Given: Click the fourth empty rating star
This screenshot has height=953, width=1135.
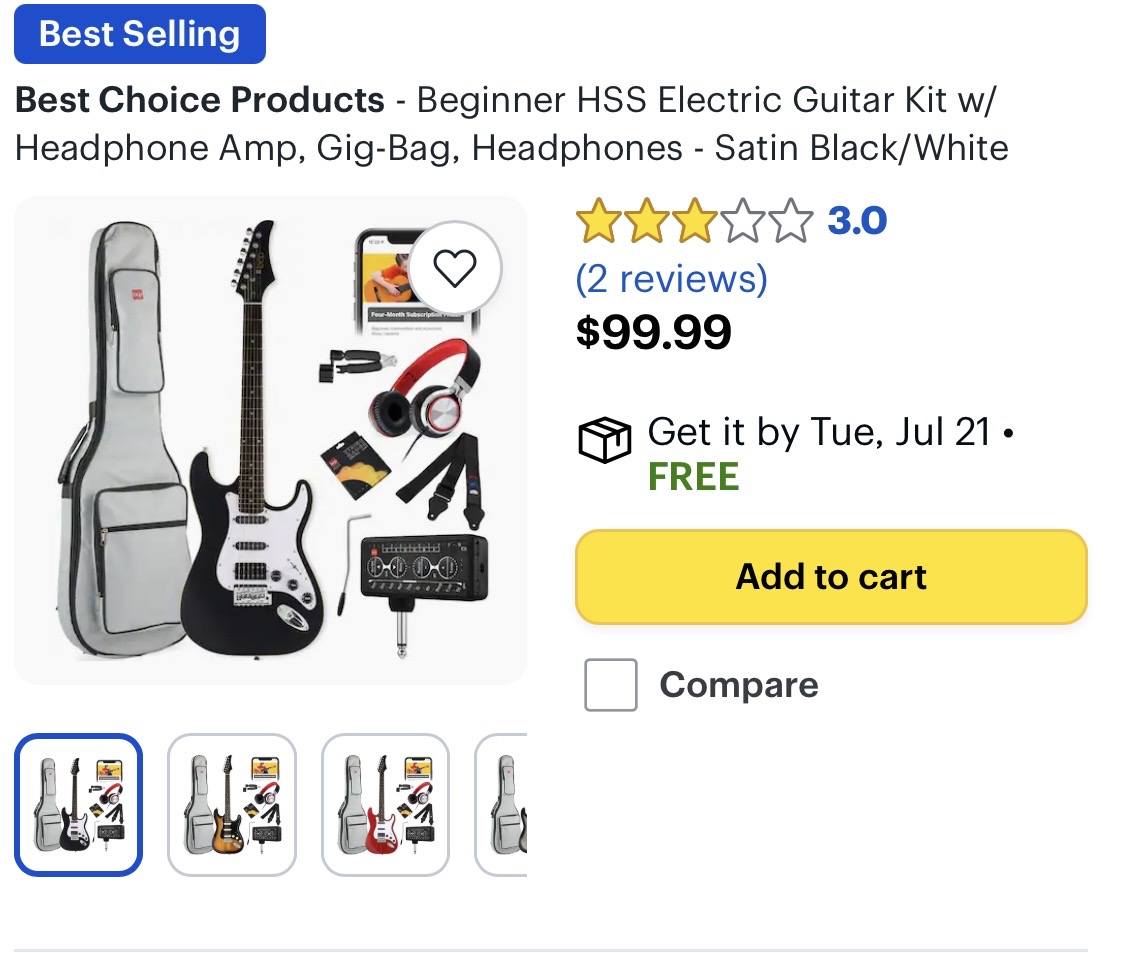Looking at the screenshot, I should tap(742, 221).
